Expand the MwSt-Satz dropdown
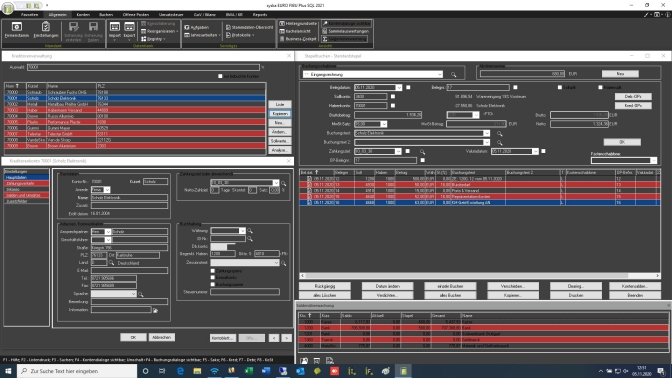The width and height of the screenshot is (672, 378). coord(384,124)
